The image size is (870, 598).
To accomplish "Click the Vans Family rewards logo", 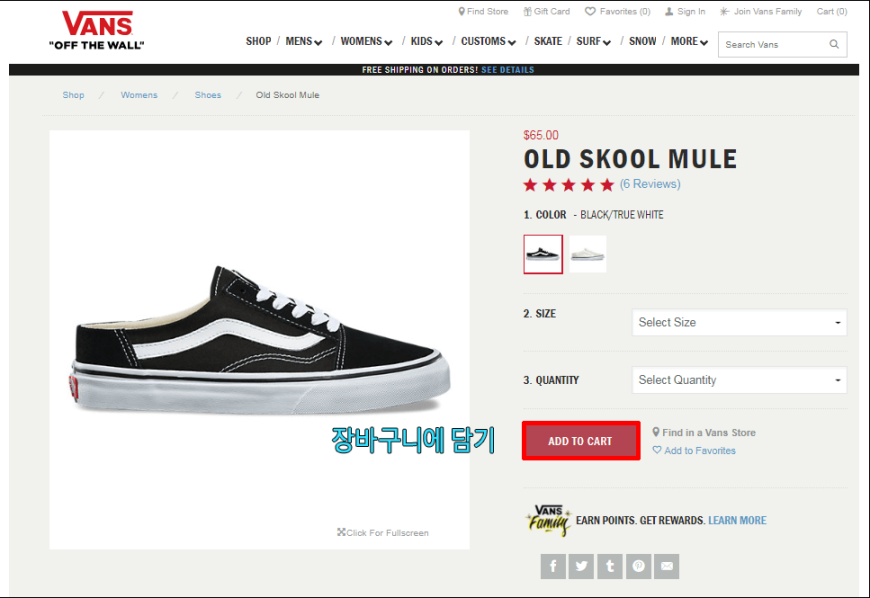I will (548, 520).
